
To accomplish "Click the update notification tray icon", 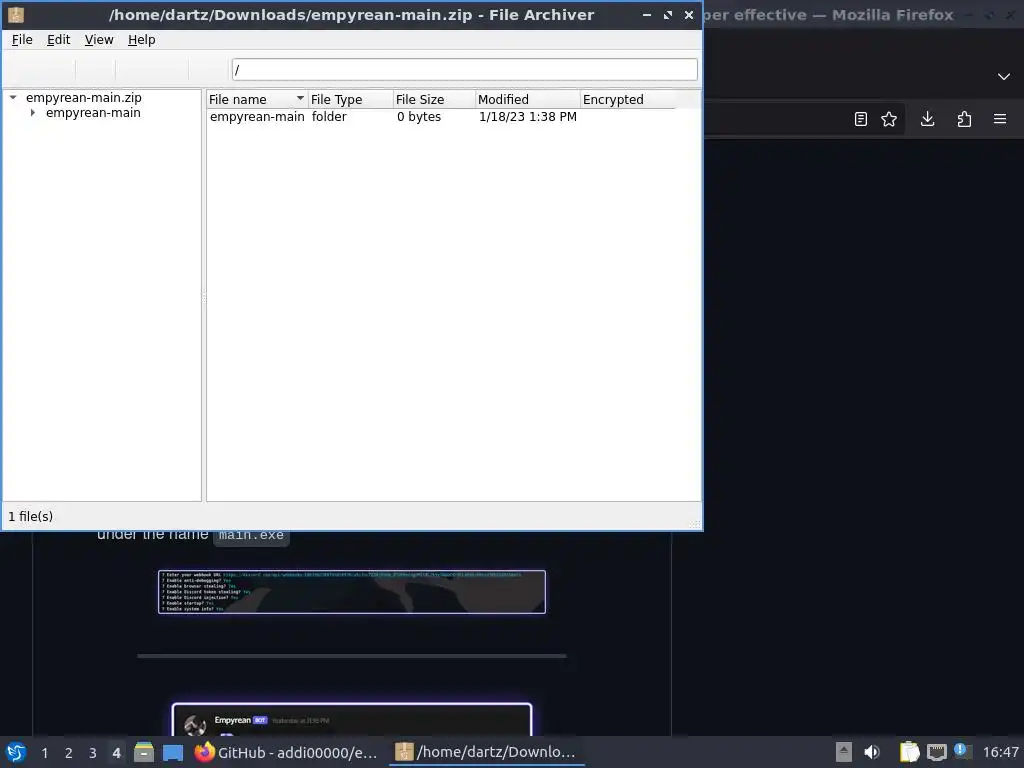I will (x=963, y=751).
